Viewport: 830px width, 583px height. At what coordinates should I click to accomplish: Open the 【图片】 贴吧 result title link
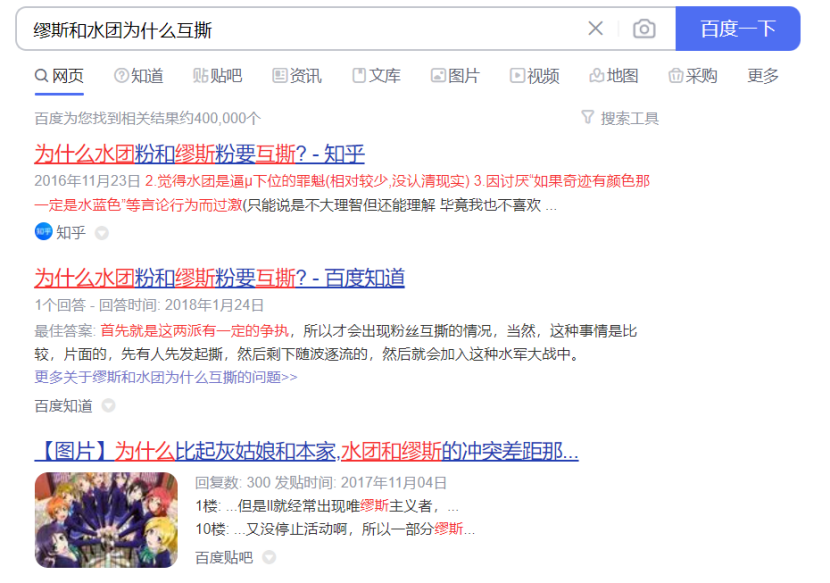coord(306,452)
